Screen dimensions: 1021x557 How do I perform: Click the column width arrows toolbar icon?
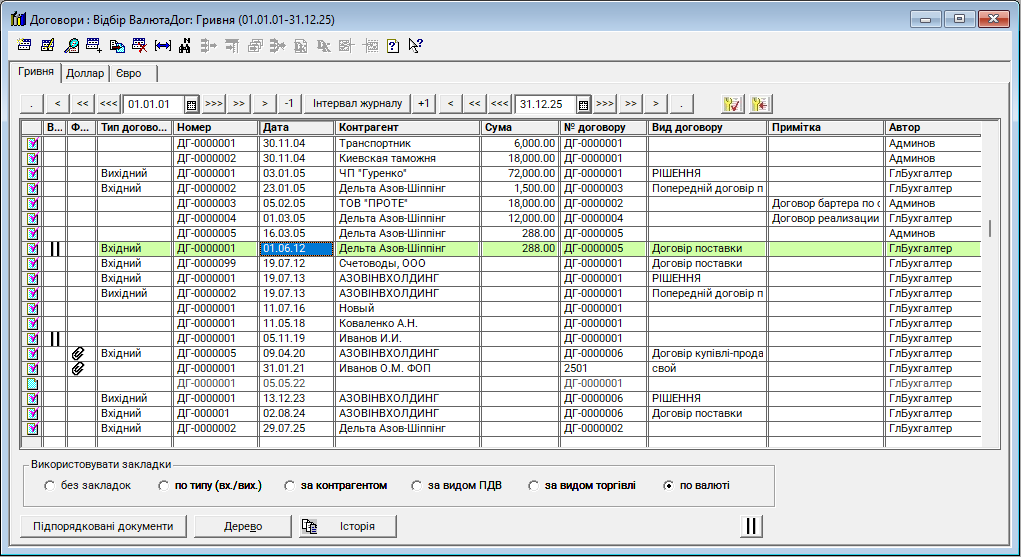tap(163, 45)
